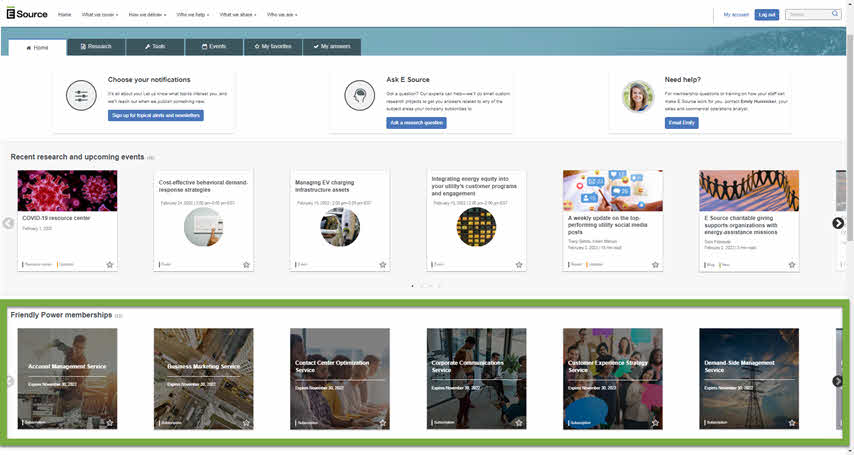Click Sign up for topical alerts and newsletters
Screen dimensions: 854x455
coord(156,116)
